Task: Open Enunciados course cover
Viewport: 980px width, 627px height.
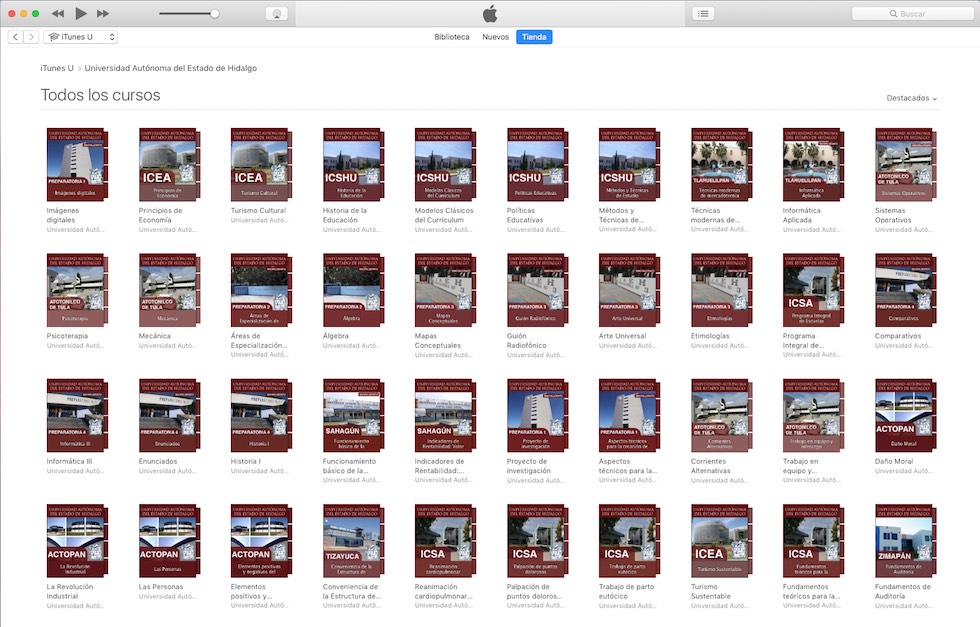Action: pyautogui.click(x=169, y=415)
